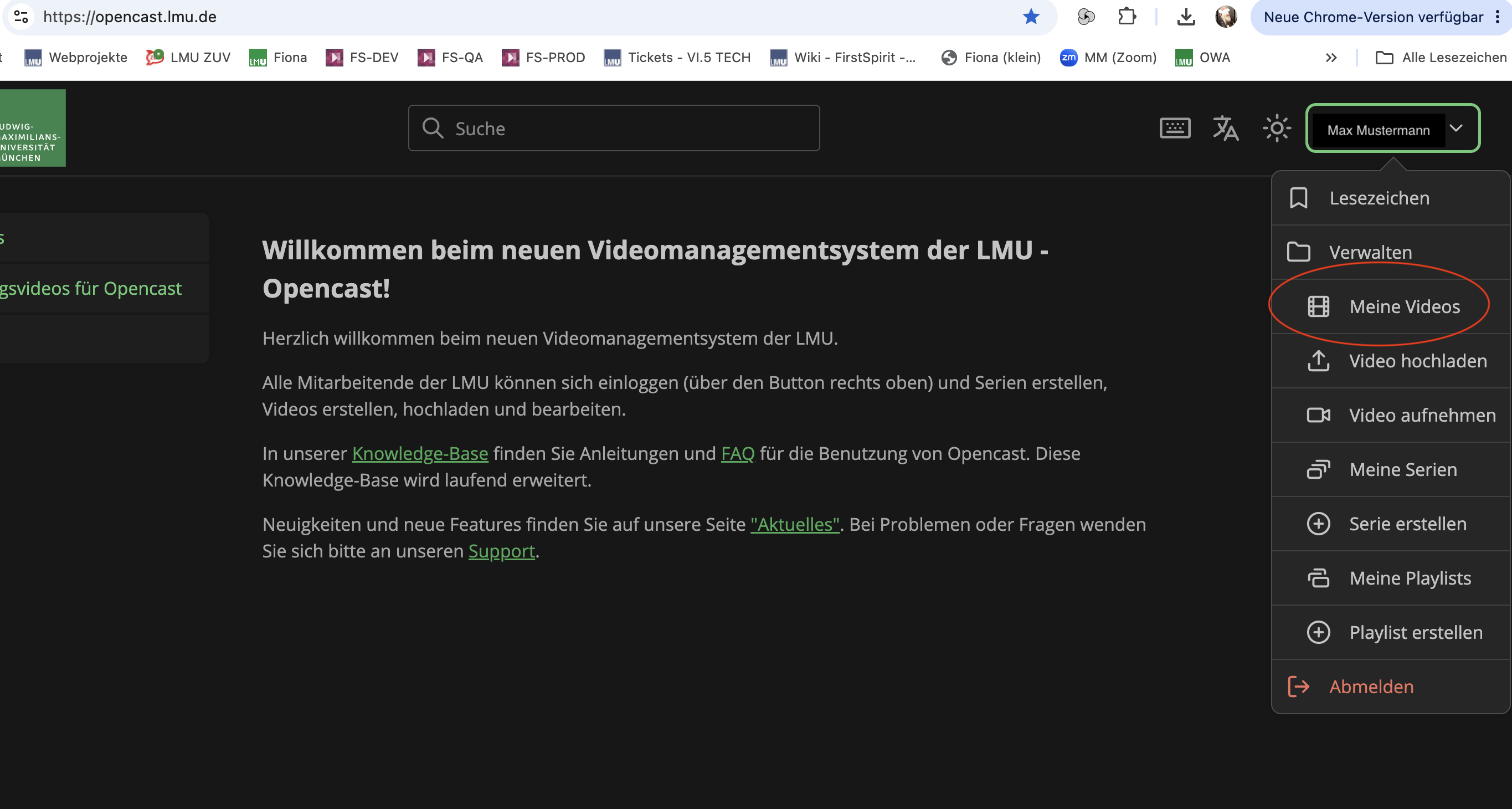Open Chrome downloads icon

(x=1186, y=17)
